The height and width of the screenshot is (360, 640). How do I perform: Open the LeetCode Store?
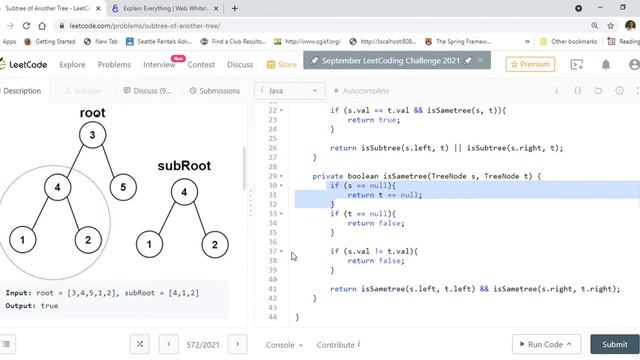pyautogui.click(x=282, y=64)
